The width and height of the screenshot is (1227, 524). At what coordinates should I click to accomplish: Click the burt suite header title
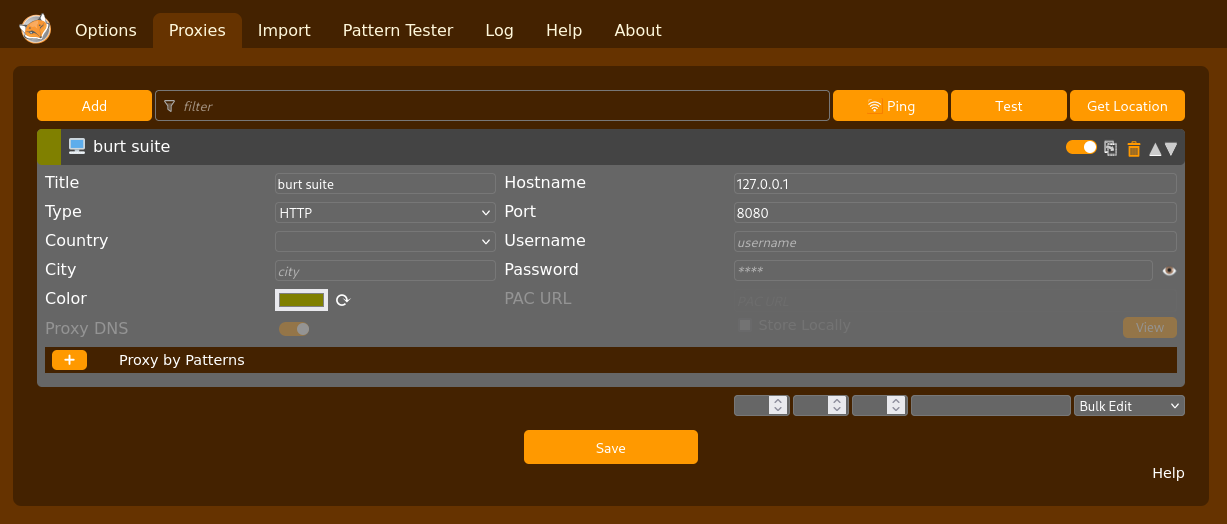point(132,147)
